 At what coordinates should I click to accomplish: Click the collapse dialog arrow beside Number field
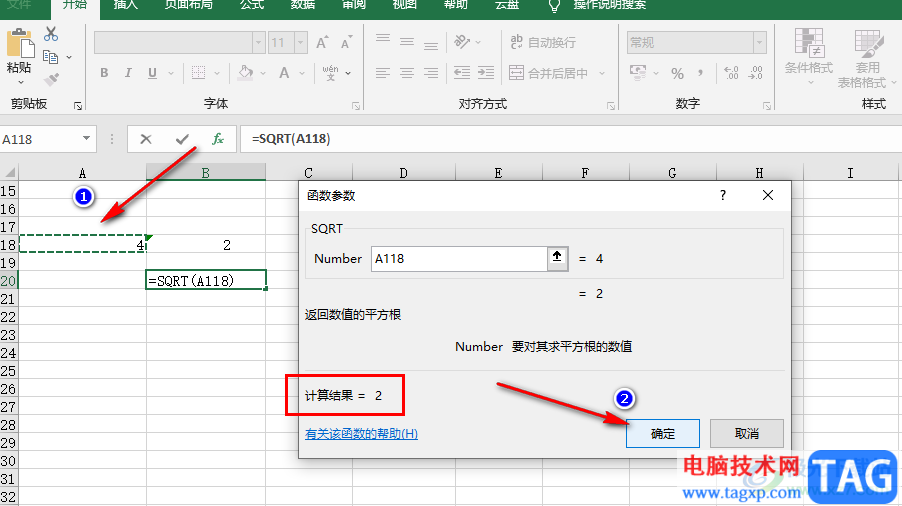click(557, 258)
